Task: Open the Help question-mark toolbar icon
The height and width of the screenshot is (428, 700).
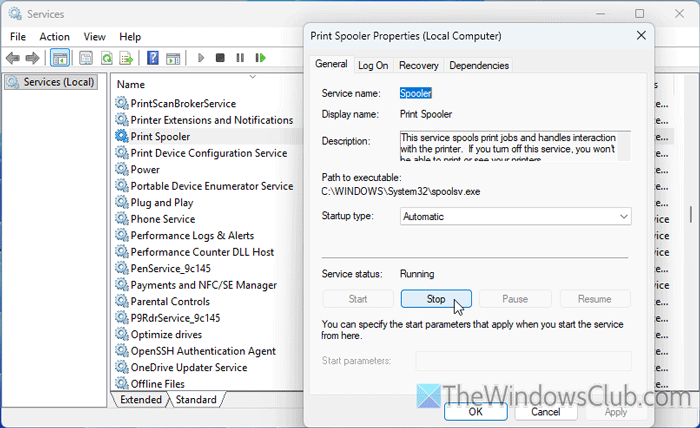Action: pos(153,58)
